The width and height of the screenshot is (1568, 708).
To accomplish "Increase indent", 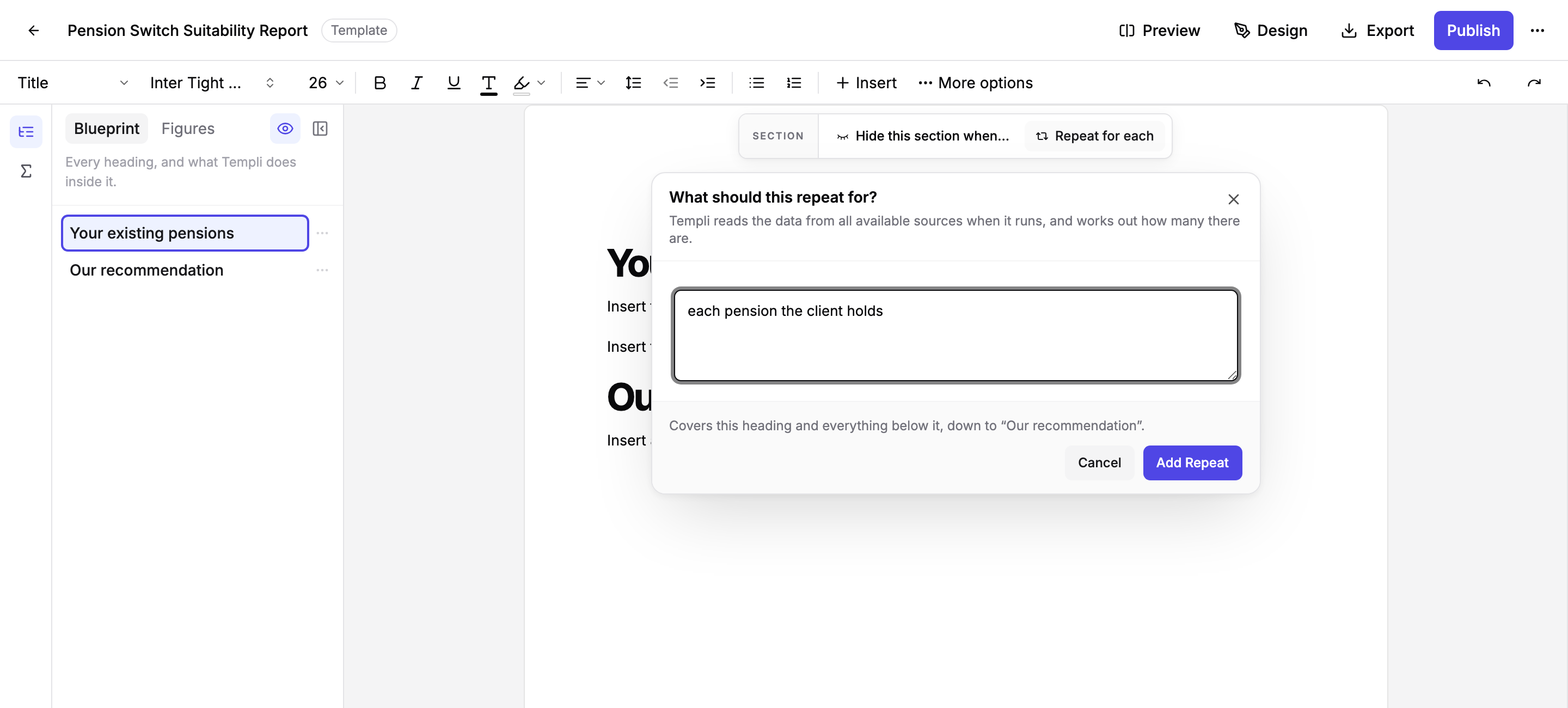I will pyautogui.click(x=707, y=83).
